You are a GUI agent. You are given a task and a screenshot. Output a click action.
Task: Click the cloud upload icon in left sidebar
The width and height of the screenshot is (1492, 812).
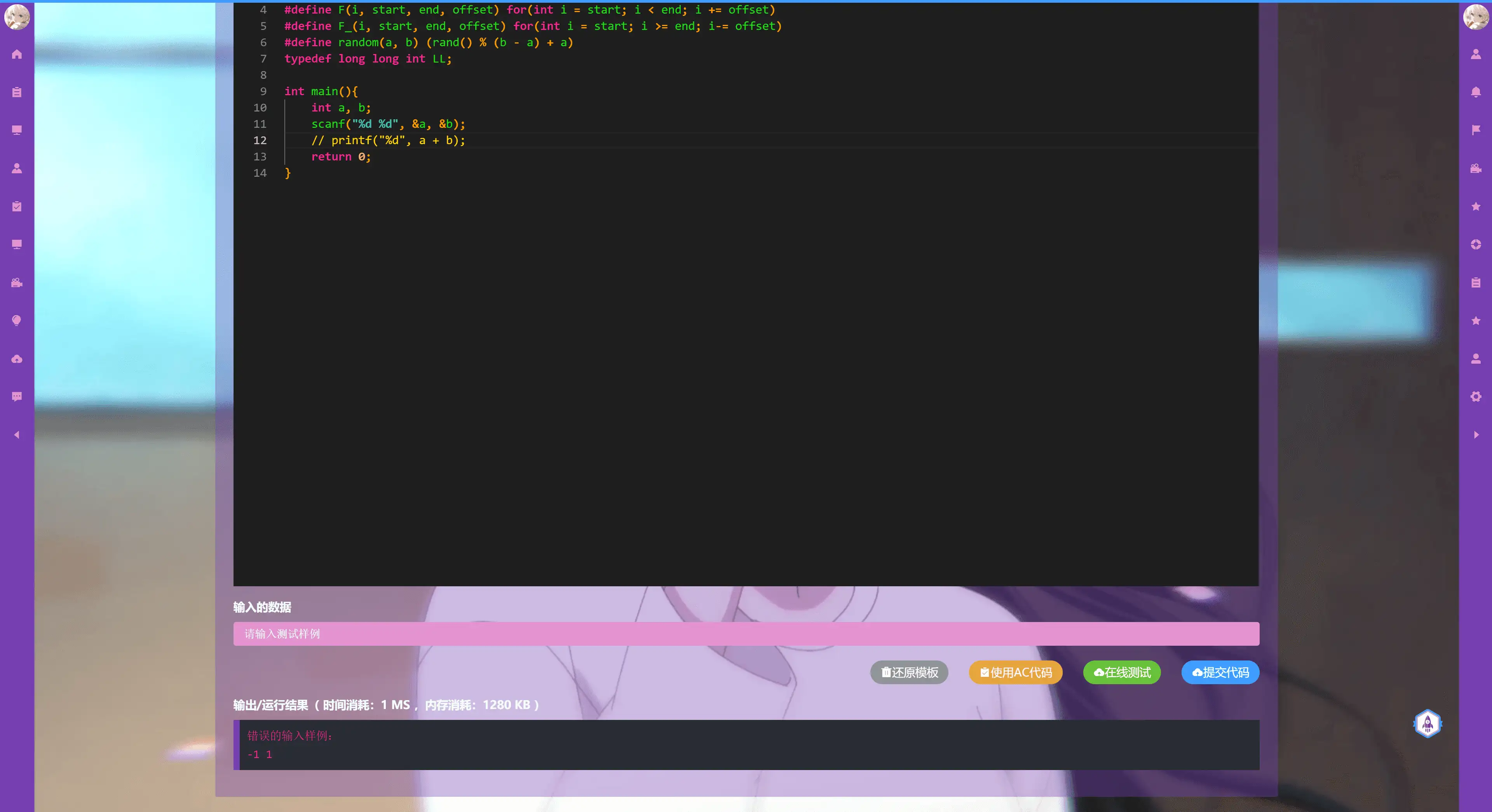(17, 359)
